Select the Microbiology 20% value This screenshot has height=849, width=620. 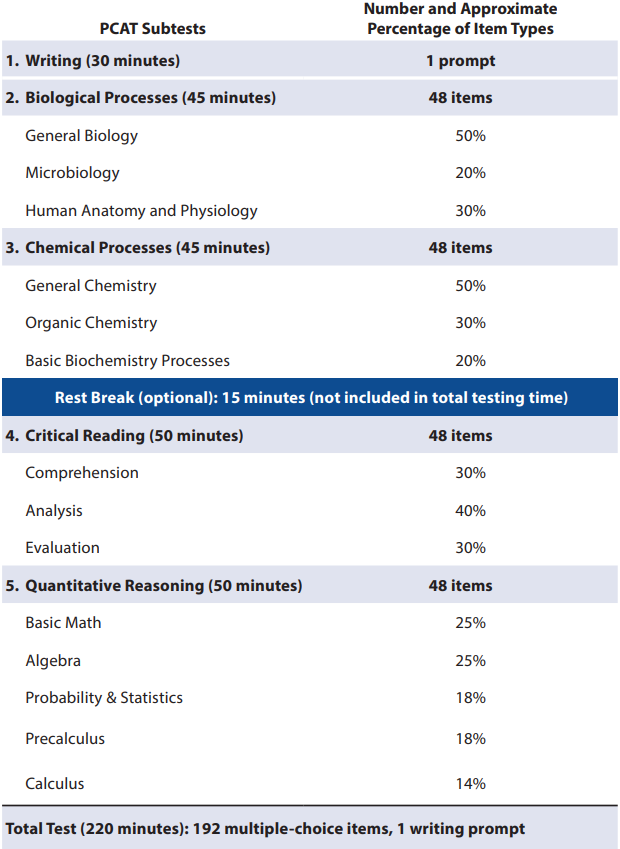pos(470,173)
